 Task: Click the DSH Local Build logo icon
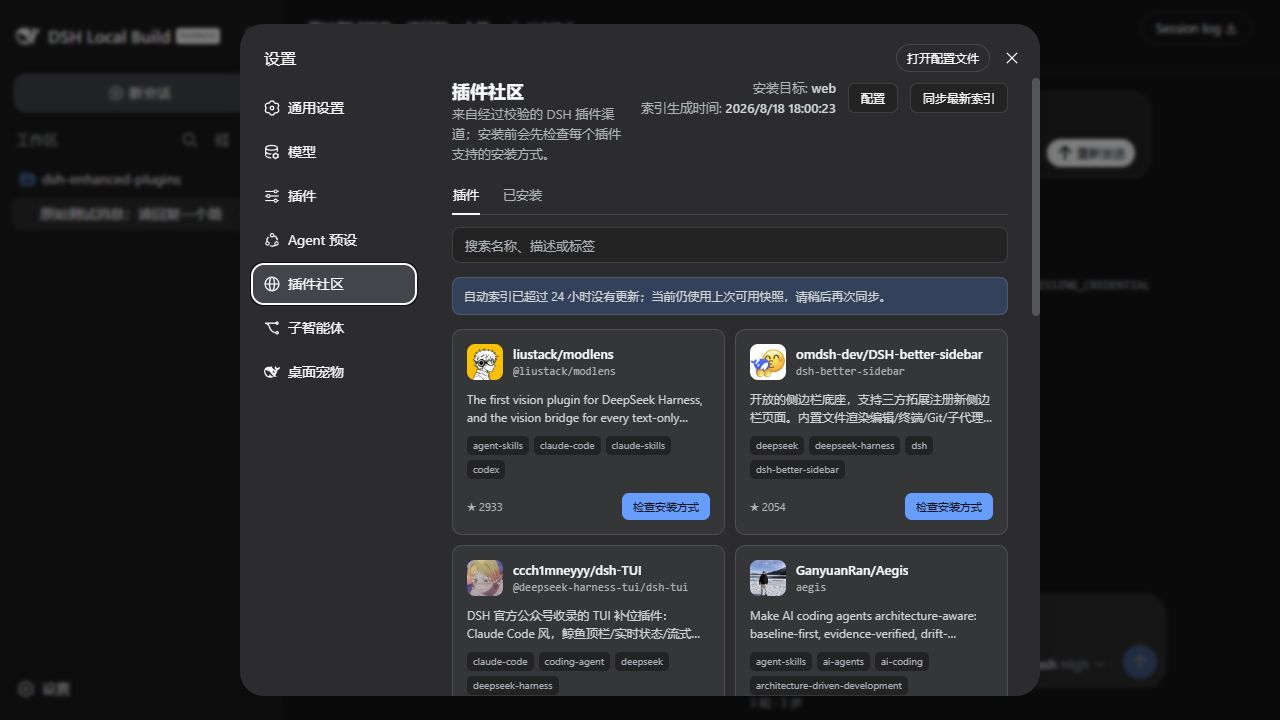(26, 36)
